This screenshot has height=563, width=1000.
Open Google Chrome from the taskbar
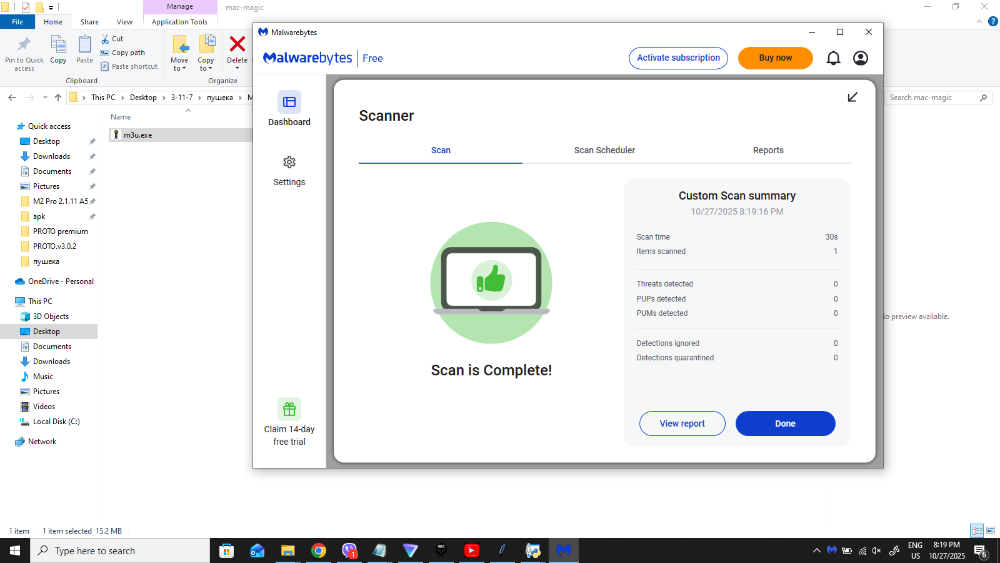pos(318,550)
